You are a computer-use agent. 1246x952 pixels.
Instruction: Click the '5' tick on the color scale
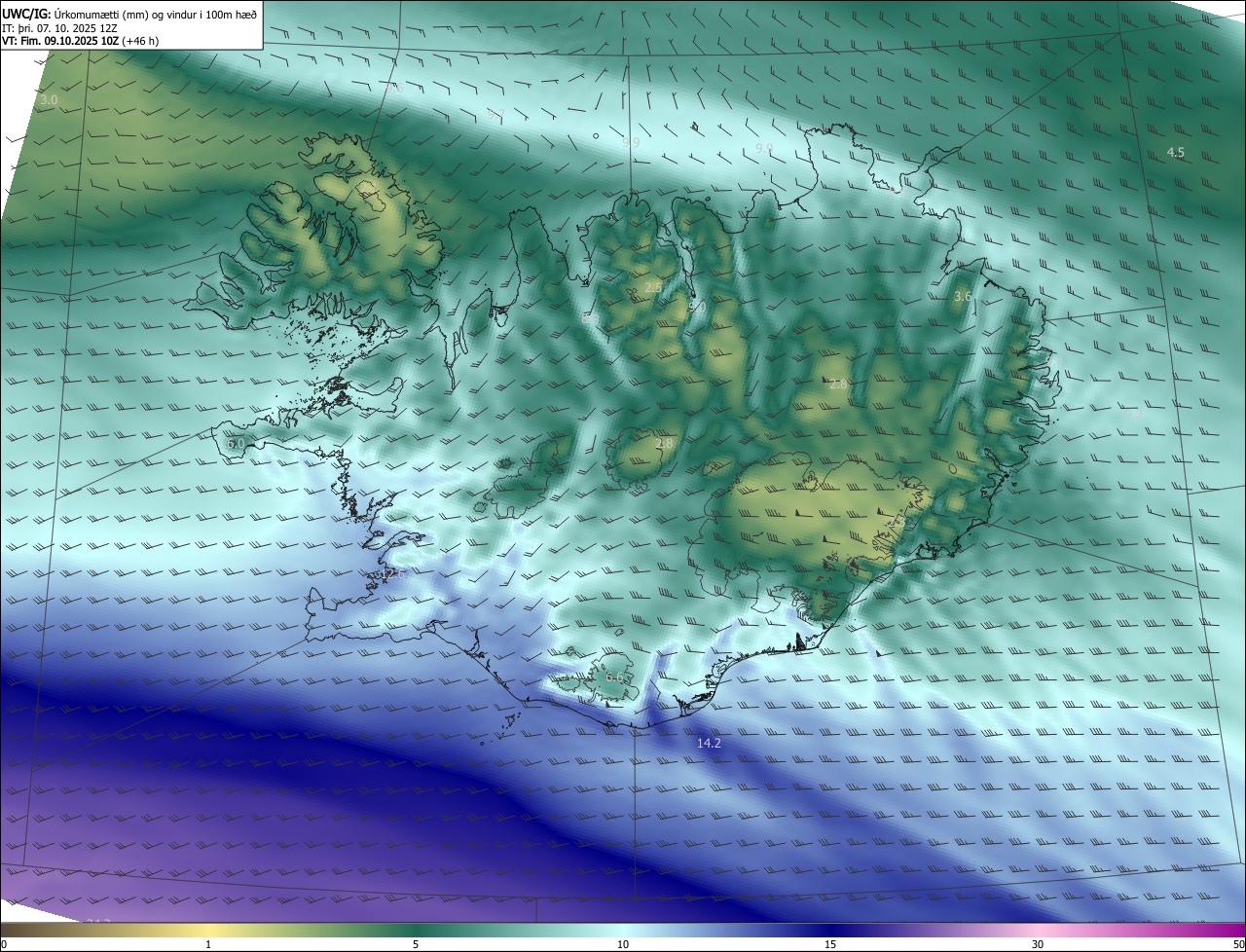[x=416, y=945]
